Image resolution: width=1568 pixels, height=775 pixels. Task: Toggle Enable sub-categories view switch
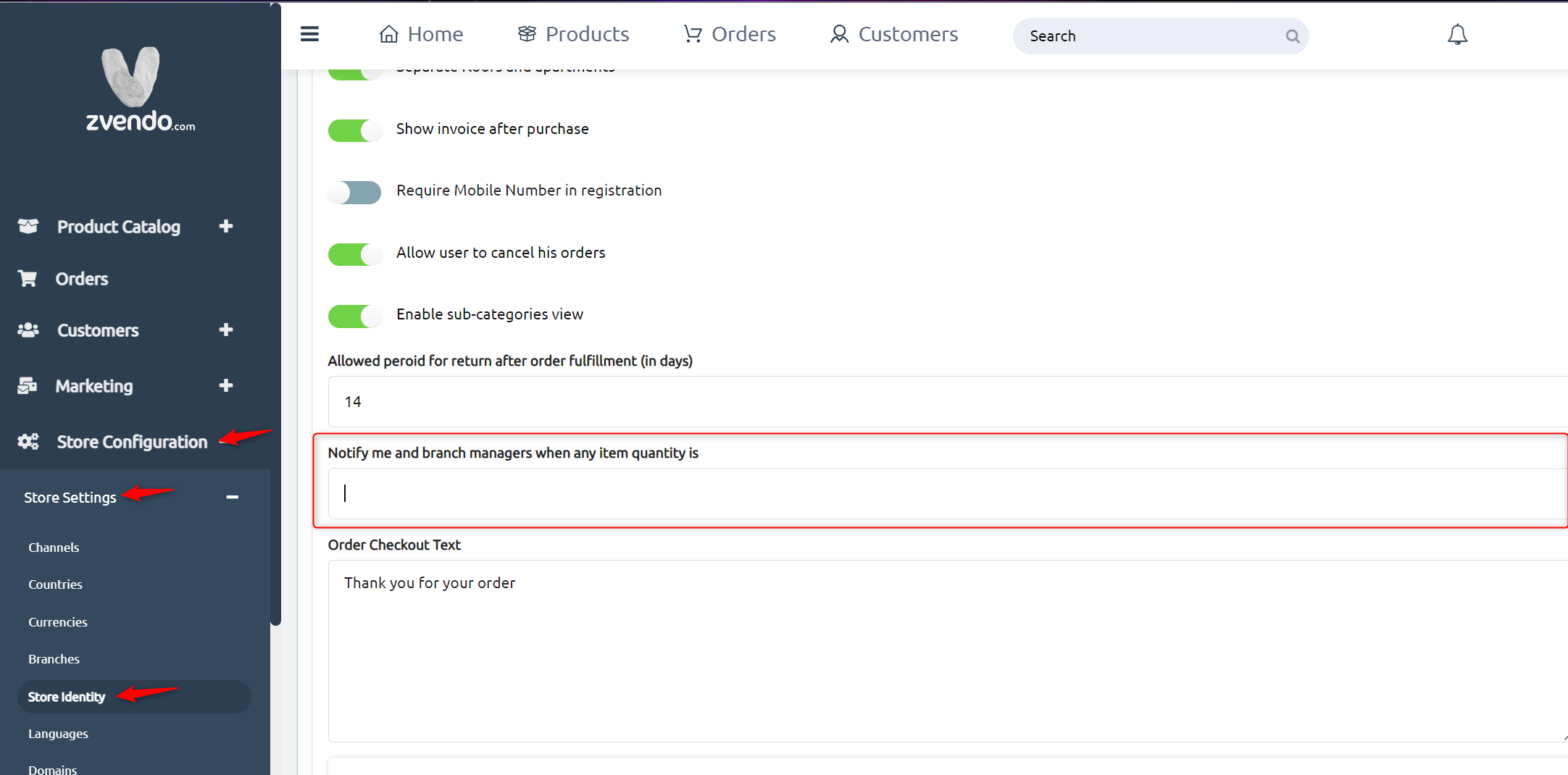click(355, 317)
